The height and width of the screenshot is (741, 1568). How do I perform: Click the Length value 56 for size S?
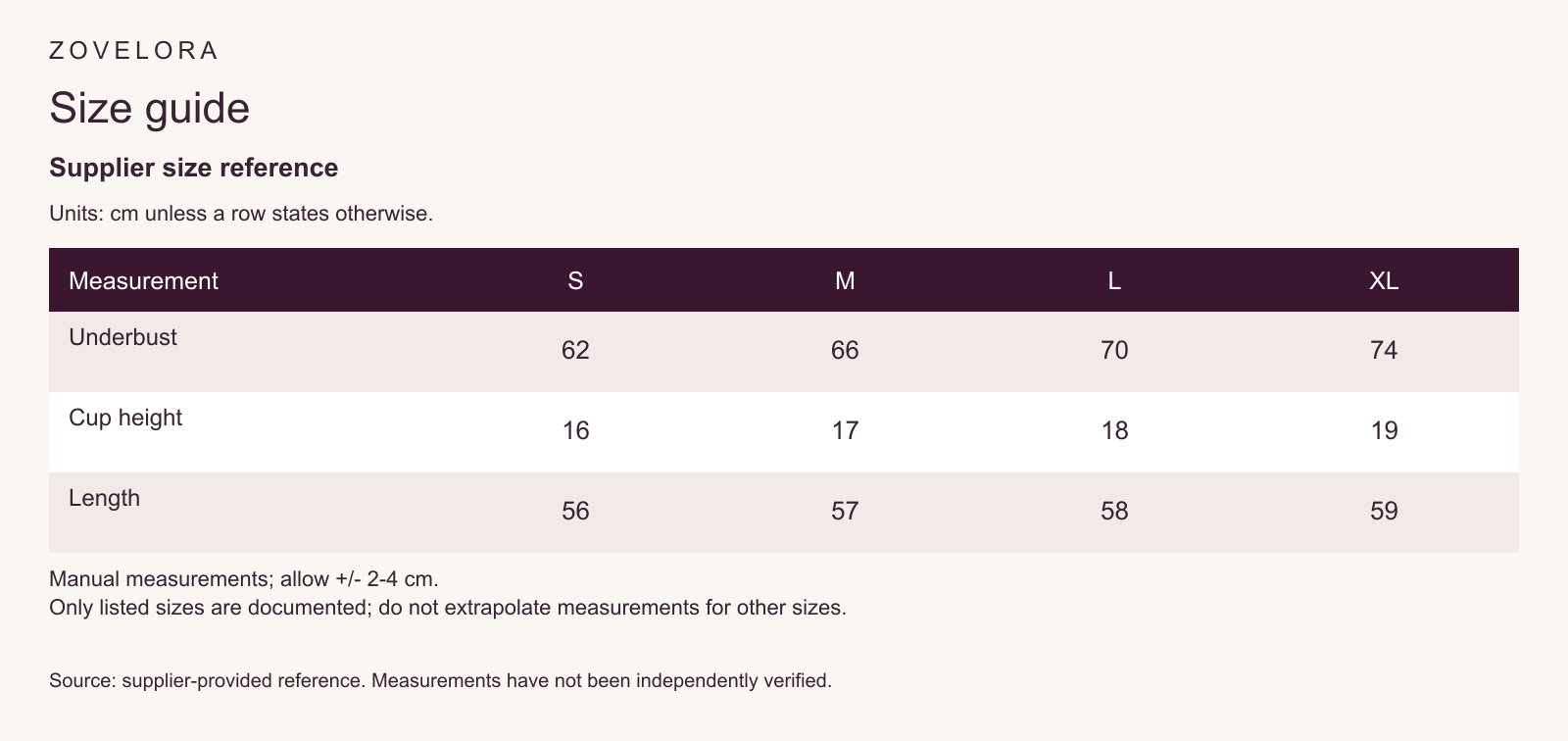coord(575,511)
